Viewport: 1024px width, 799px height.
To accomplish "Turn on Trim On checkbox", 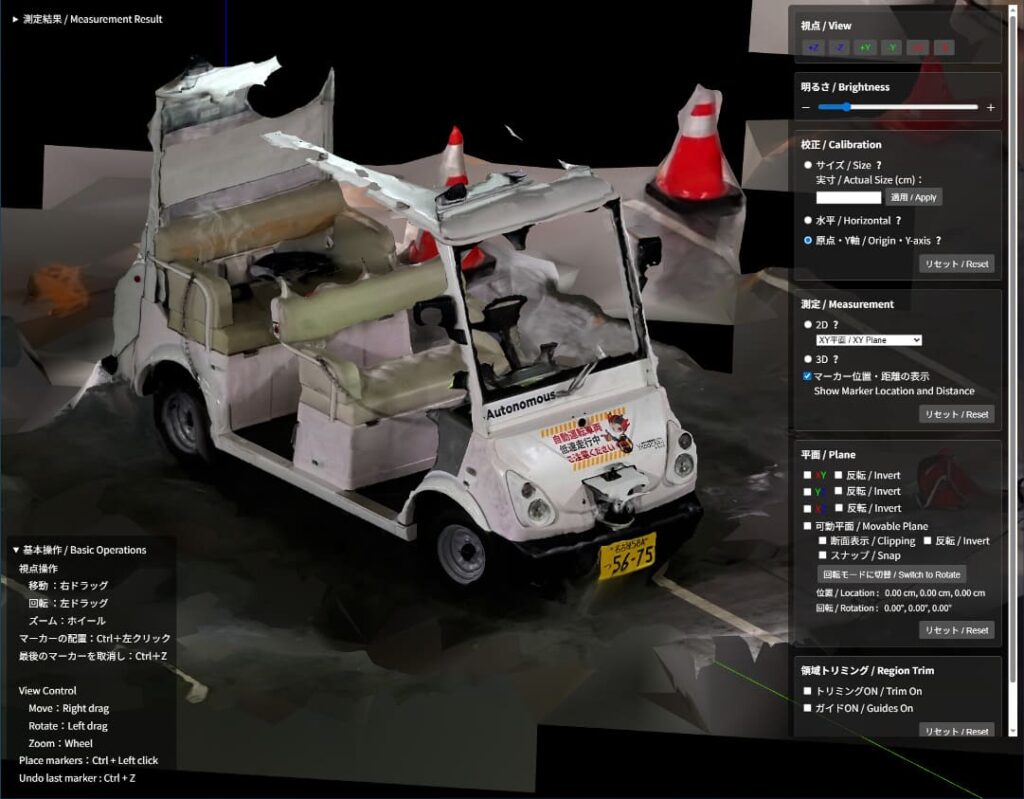I will tap(808, 692).
